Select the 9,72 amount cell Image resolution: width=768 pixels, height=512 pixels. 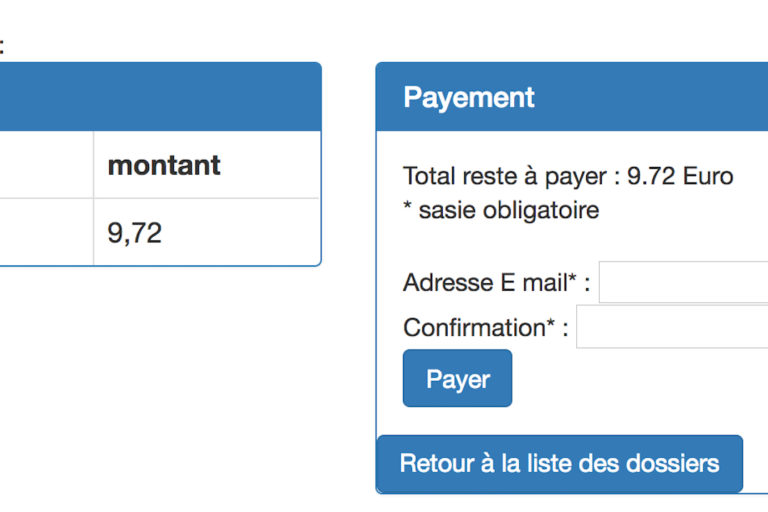(x=135, y=233)
